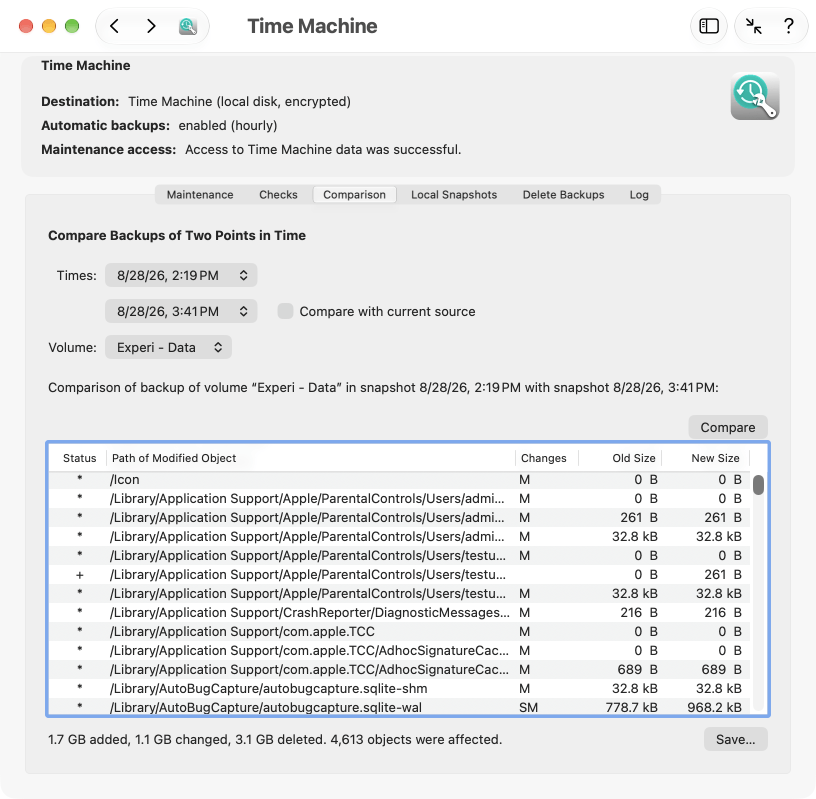Open the Time Machine pane toolbar icon

point(187,26)
